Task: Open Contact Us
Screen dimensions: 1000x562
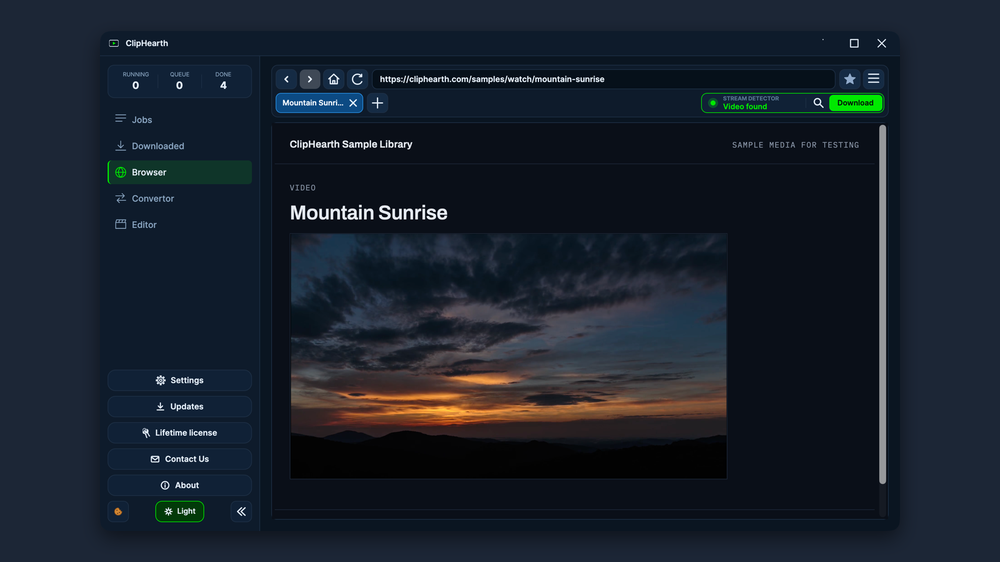Action: click(180, 459)
